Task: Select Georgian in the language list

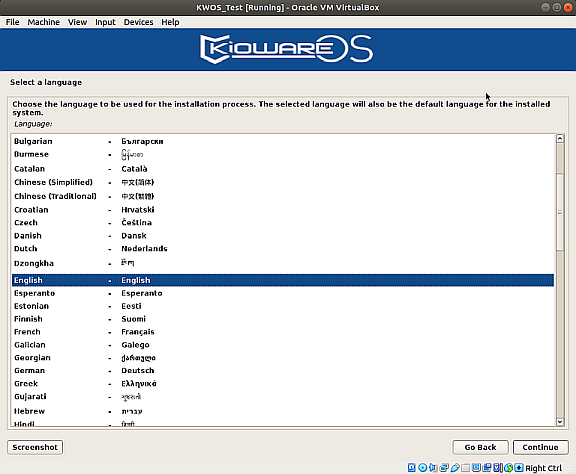Action: pos(282,358)
